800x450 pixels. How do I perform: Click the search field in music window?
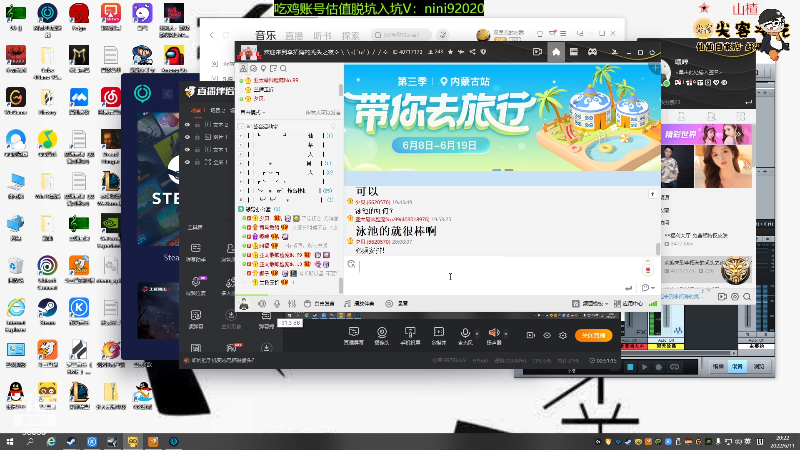point(402,35)
